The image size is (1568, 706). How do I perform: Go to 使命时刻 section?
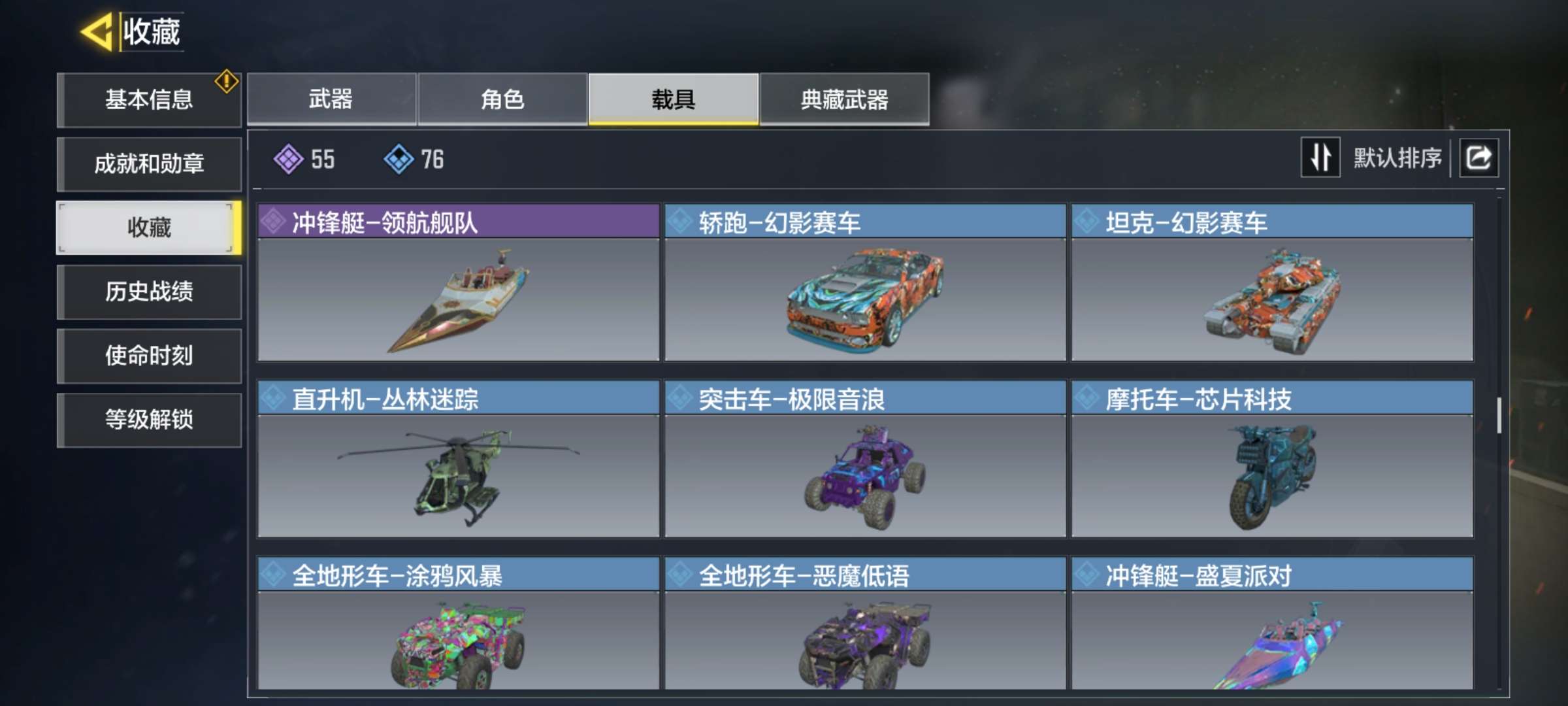pos(149,356)
